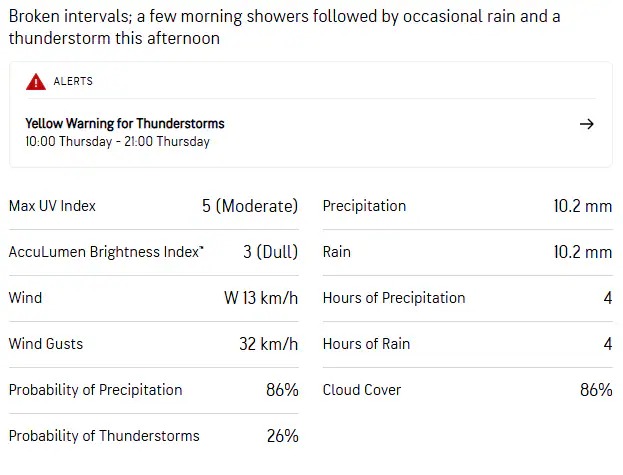The image size is (623, 475).
Task: Click the Rain row label
Action: click(337, 252)
